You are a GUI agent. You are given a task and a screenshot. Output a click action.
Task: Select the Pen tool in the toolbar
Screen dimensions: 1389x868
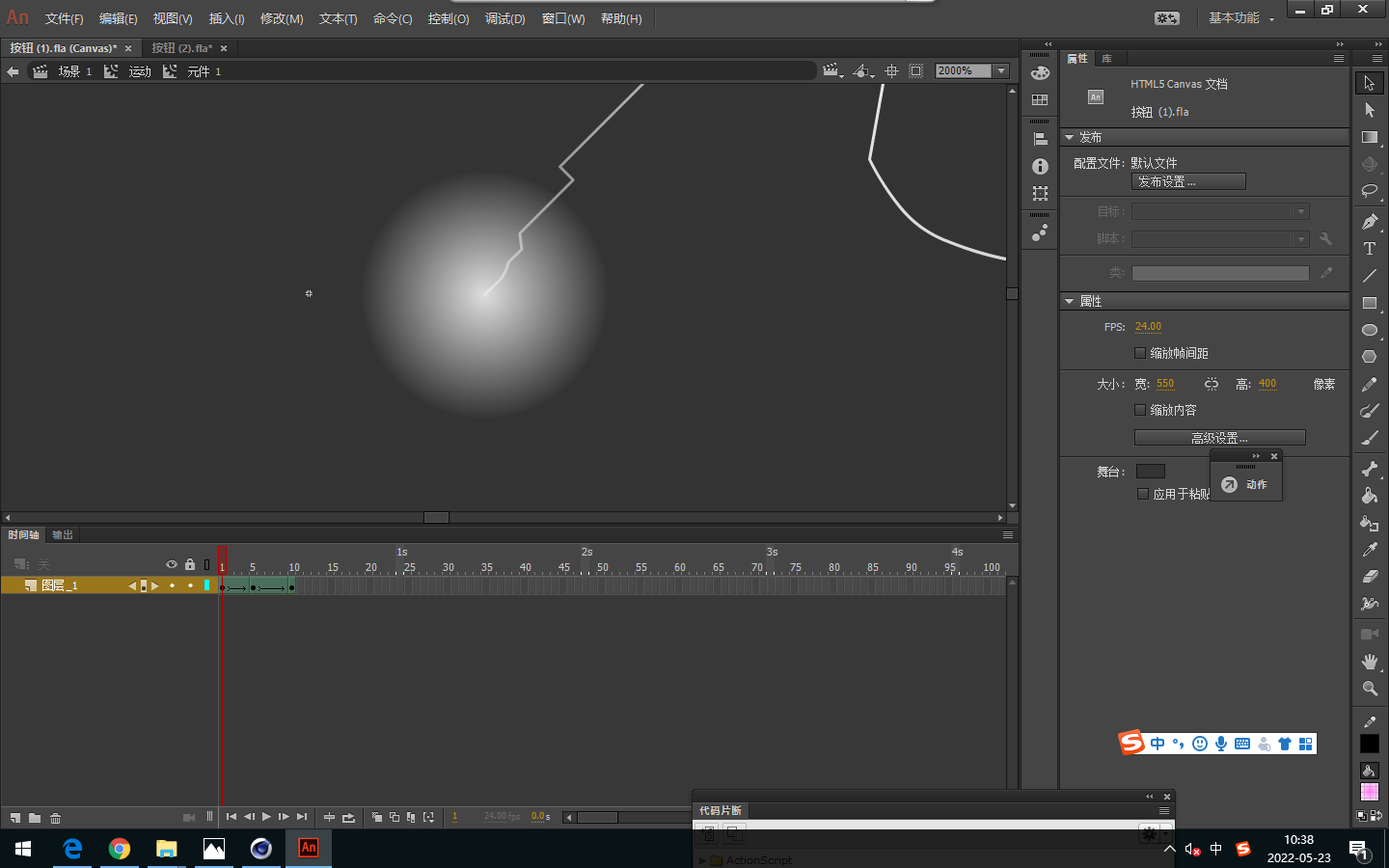tap(1369, 222)
